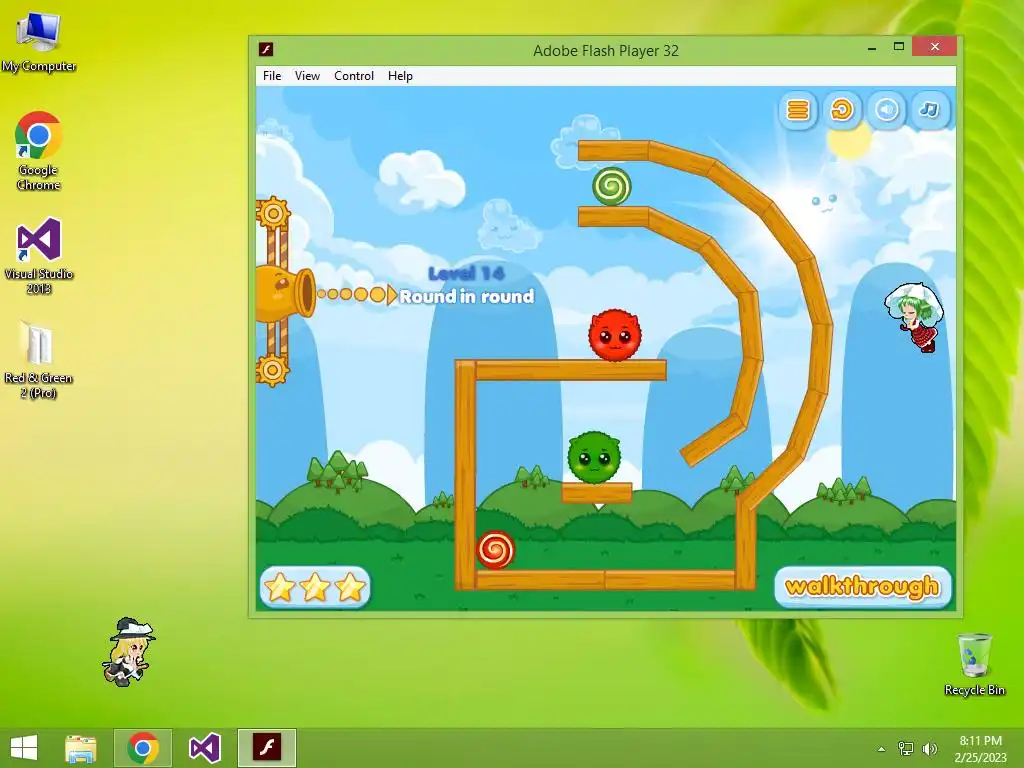Open the game level menu icon
1024x768 pixels.
[797, 110]
